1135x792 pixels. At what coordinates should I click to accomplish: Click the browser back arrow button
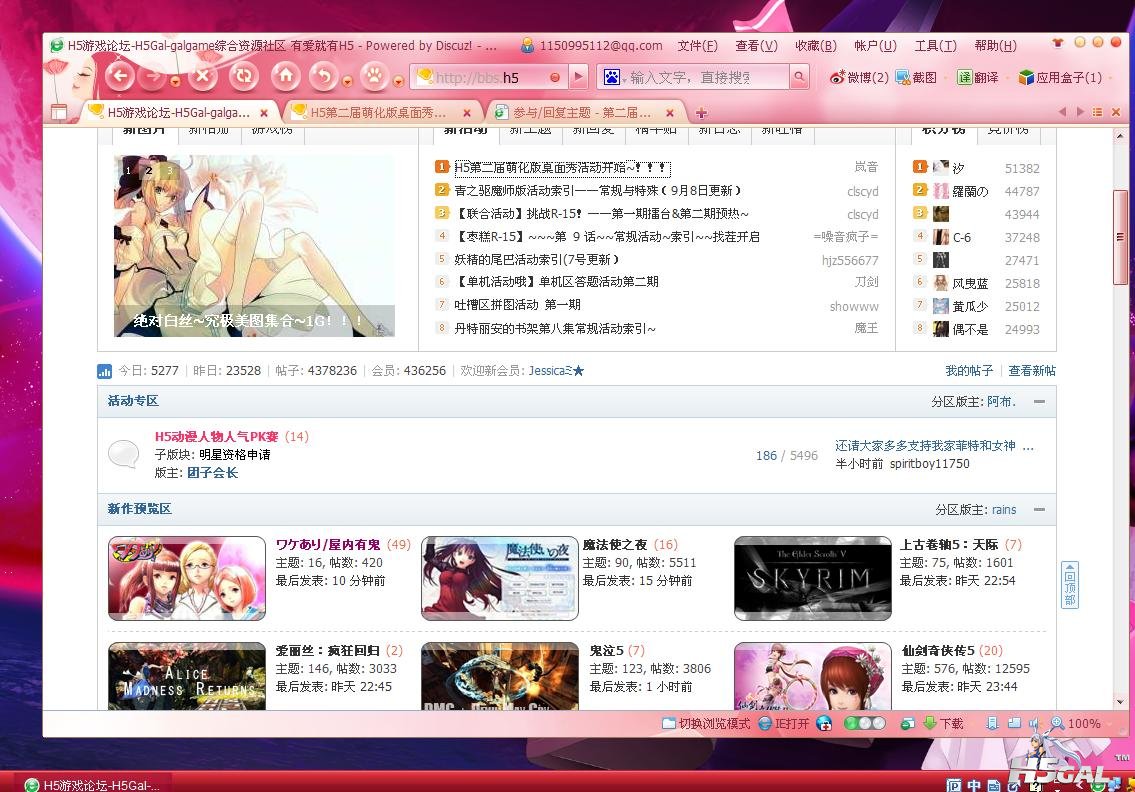click(119, 76)
